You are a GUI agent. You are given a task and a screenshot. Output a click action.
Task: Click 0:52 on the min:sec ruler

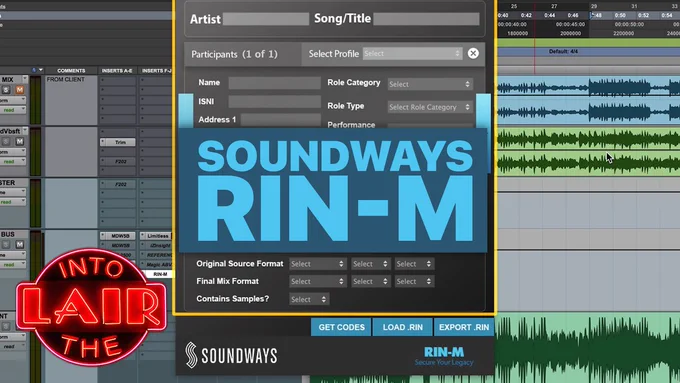click(x=644, y=15)
